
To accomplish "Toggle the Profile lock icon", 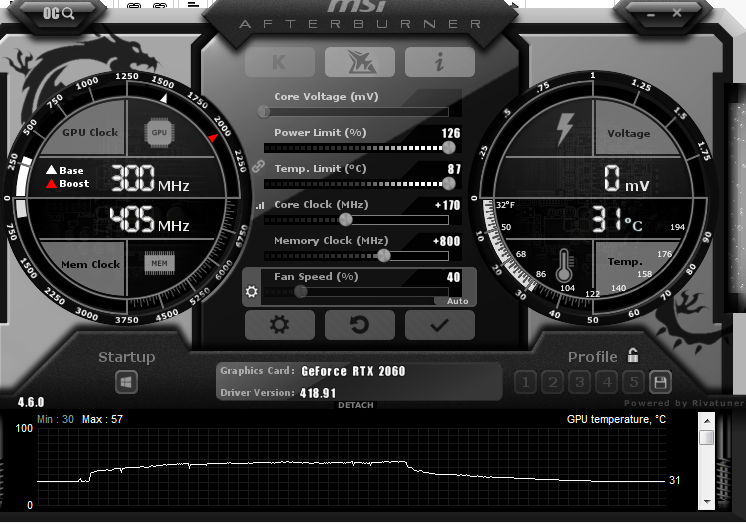I will [x=632, y=355].
